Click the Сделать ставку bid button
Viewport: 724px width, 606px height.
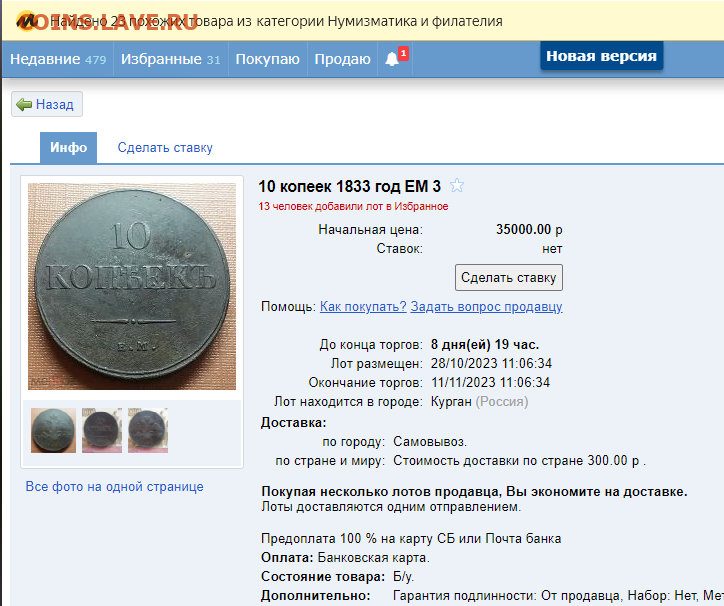pyautogui.click(x=508, y=278)
